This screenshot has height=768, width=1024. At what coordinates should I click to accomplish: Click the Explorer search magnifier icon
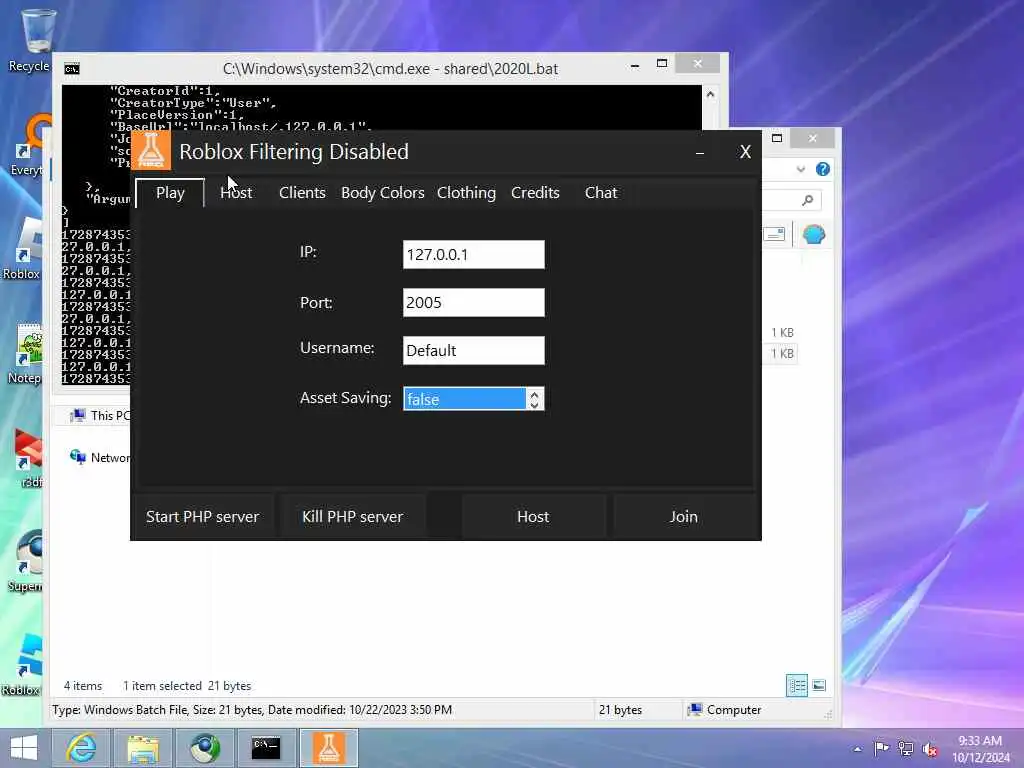808,200
